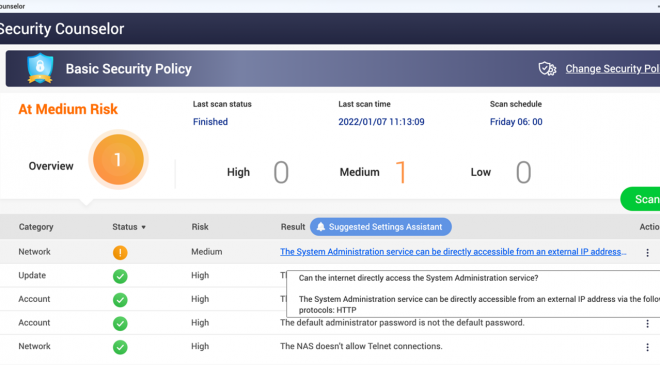
Task: Click bell icon in Suggested Settings Assistant
Action: 321,227
